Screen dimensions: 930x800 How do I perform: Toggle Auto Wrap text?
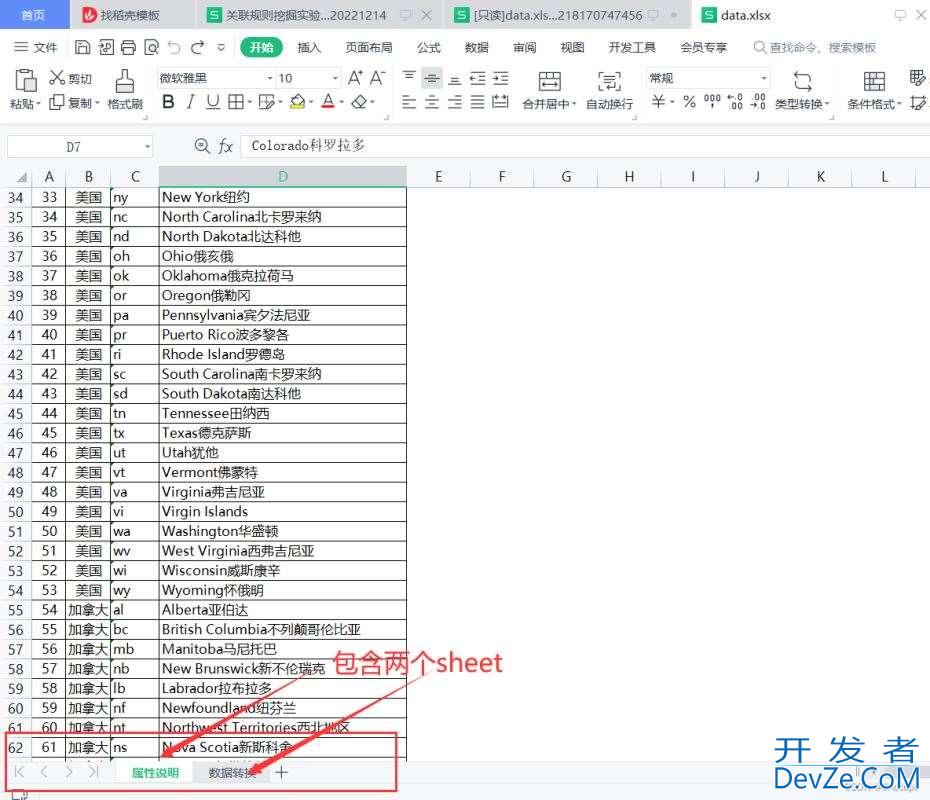tap(609, 90)
